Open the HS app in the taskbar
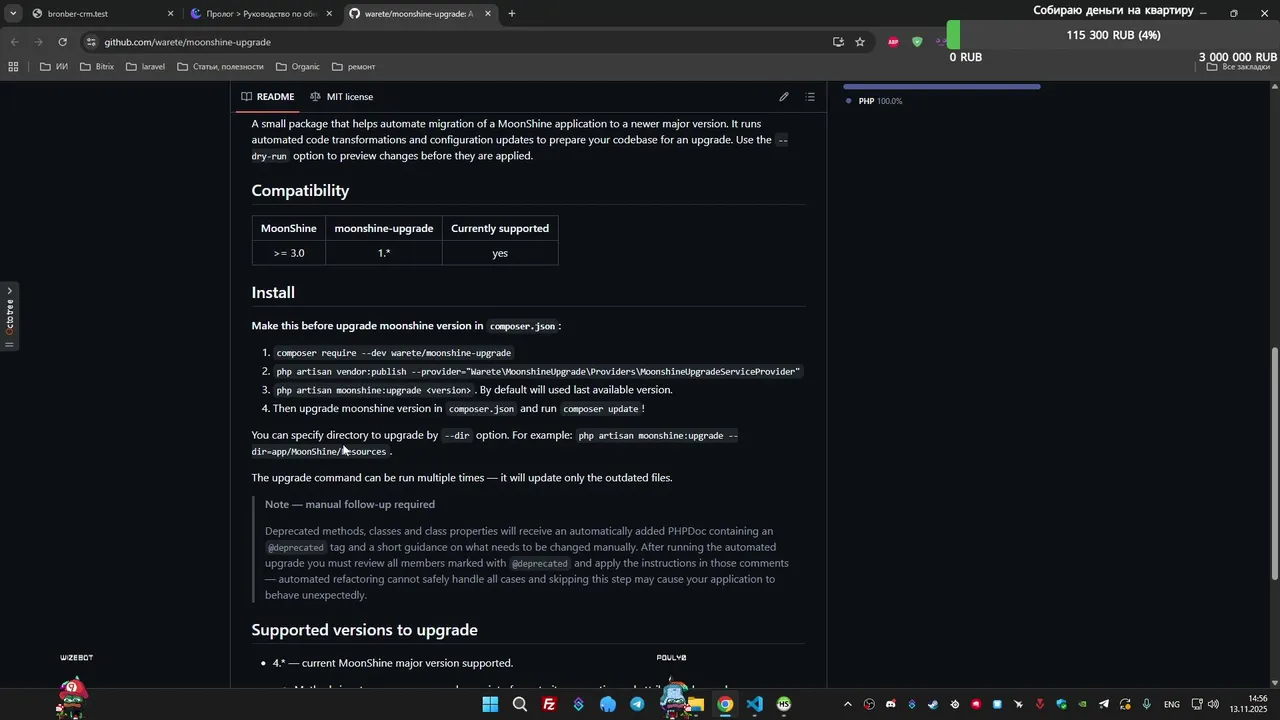Viewport: 1280px width, 720px height. click(783, 704)
